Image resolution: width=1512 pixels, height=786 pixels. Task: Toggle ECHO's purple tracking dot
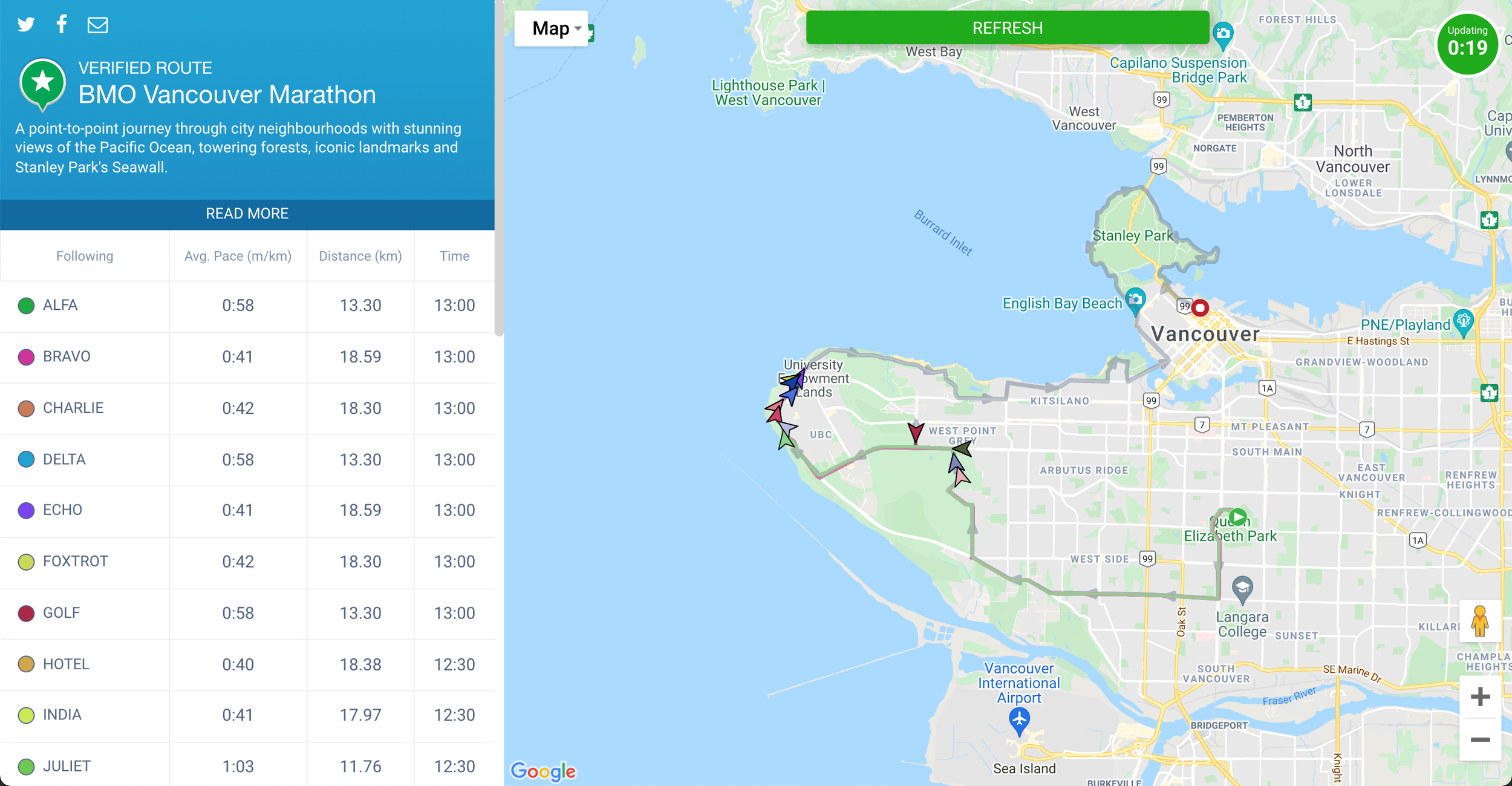pyautogui.click(x=26, y=510)
